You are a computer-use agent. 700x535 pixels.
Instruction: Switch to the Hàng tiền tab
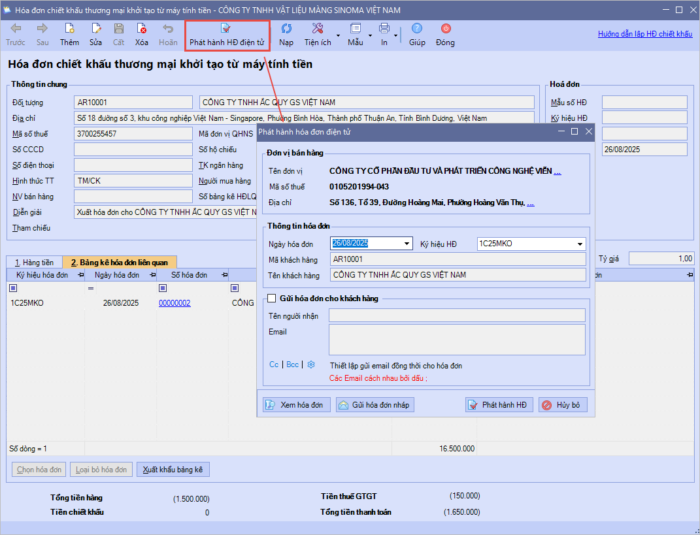(x=33, y=261)
